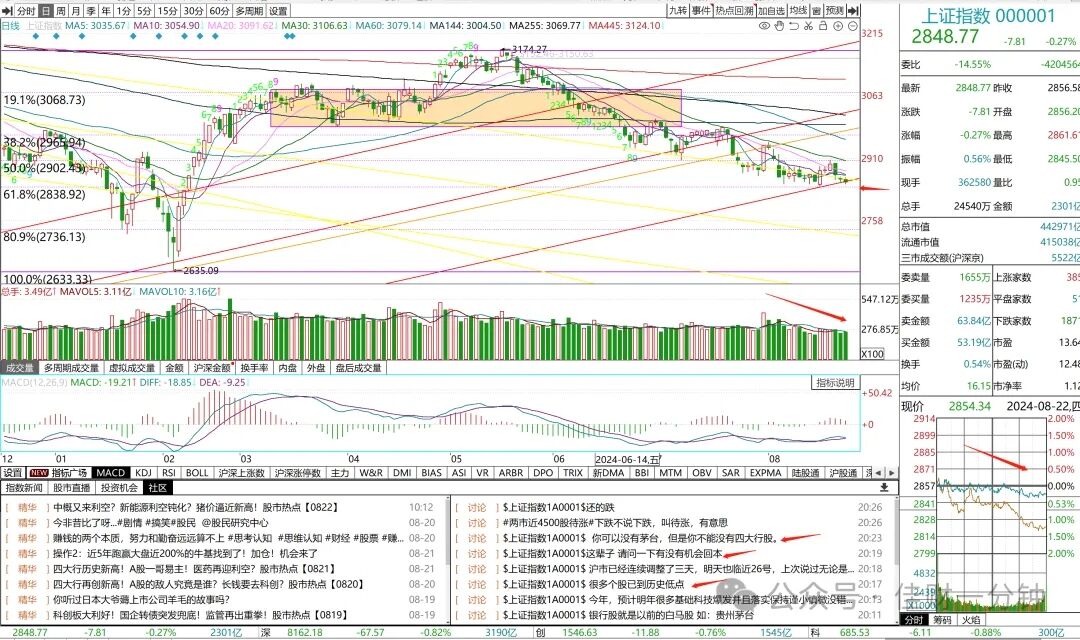Select the 外盘 tab
The width and height of the screenshot is (1080, 640).
point(316,368)
